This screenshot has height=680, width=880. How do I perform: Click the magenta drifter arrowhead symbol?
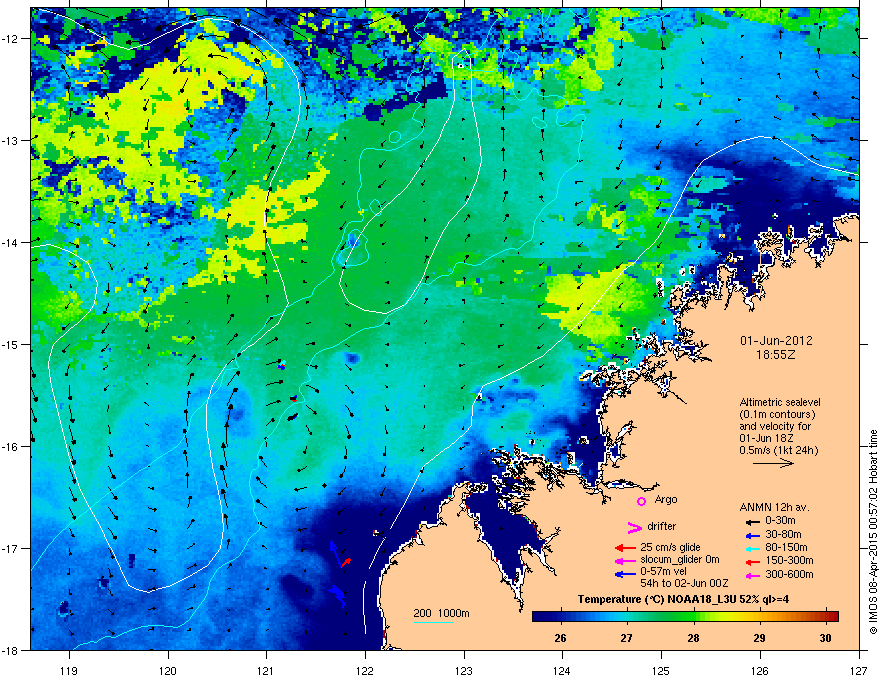tap(634, 527)
